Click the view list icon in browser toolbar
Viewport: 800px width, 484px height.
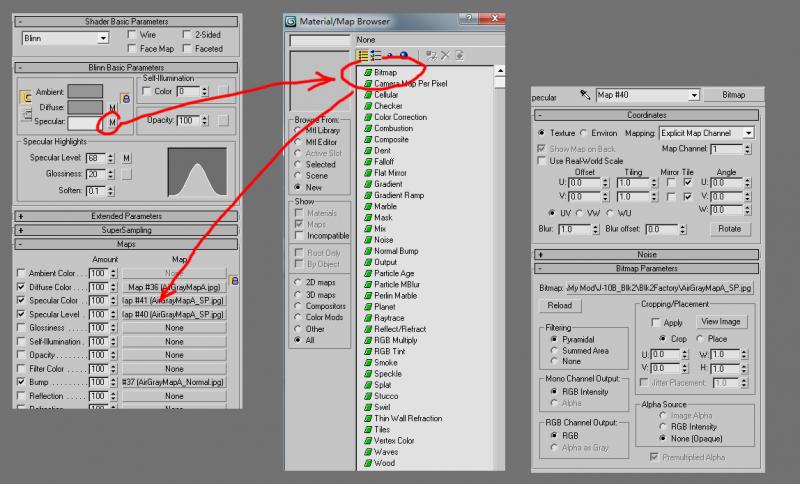363,56
